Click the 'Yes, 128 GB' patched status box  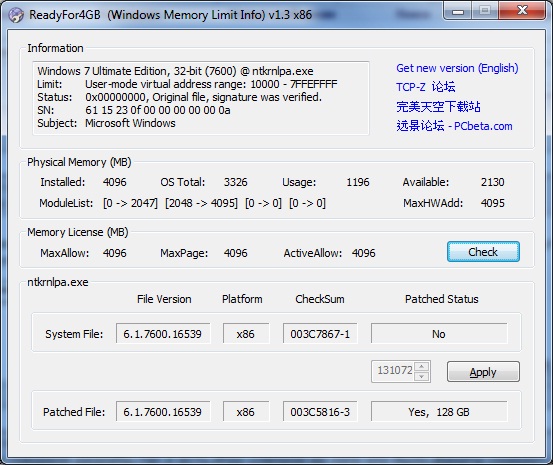pos(439,411)
